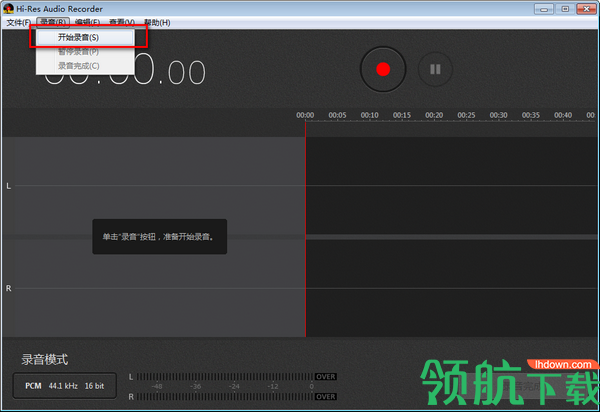This screenshot has height=412, width=600.
Task: Click the 00:35 timeline marker
Action: 531,115
